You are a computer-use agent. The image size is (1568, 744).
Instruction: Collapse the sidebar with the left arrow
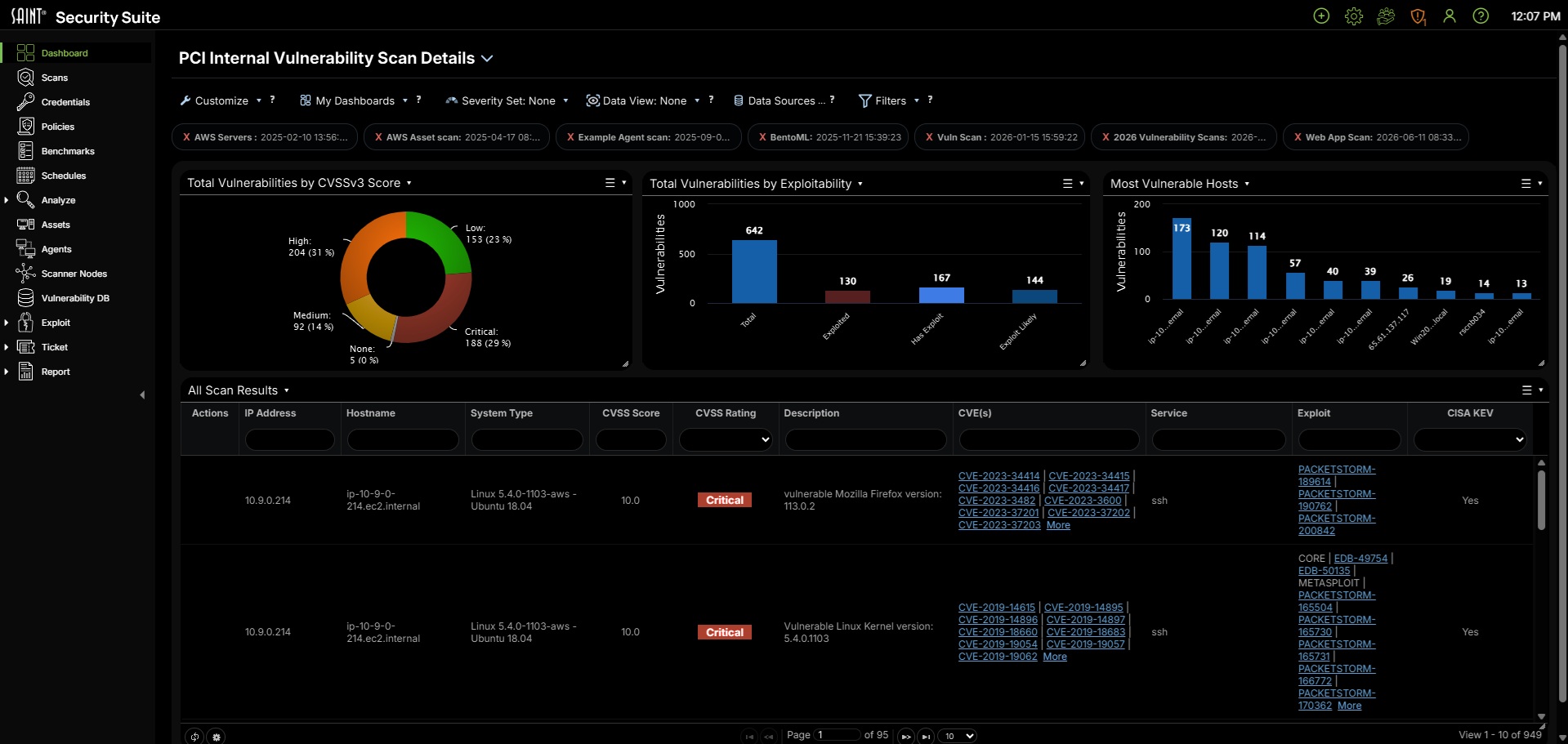tap(142, 395)
